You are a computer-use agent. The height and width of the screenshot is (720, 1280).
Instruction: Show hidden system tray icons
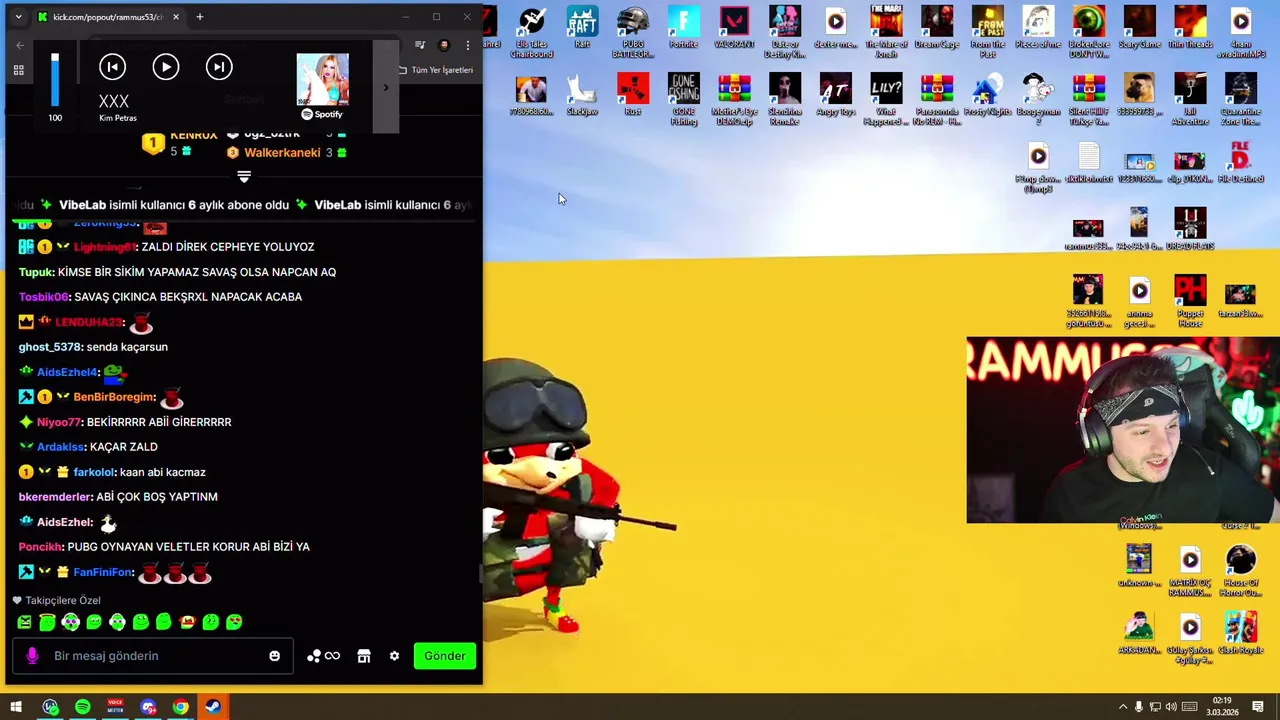click(x=1122, y=707)
